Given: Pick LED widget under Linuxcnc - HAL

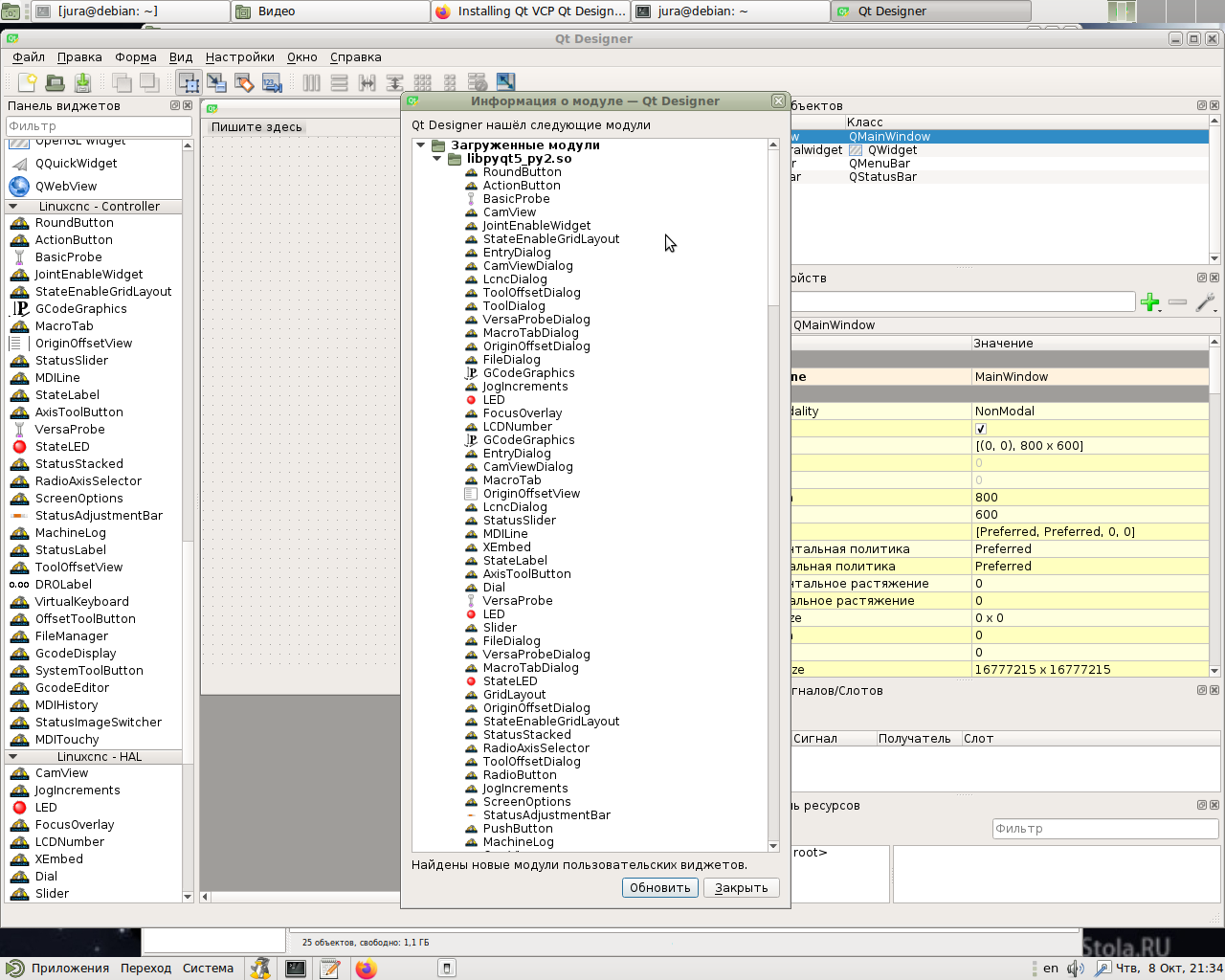Looking at the screenshot, I should point(46,808).
